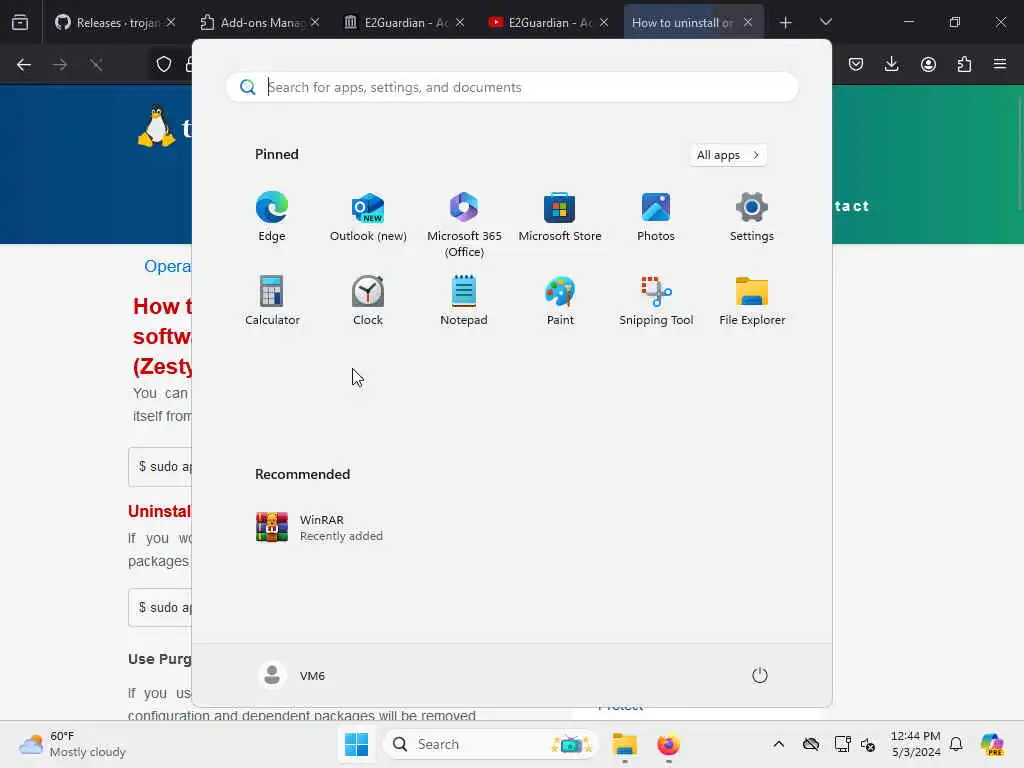Close the Add-ons Manager tab

pos(315,22)
